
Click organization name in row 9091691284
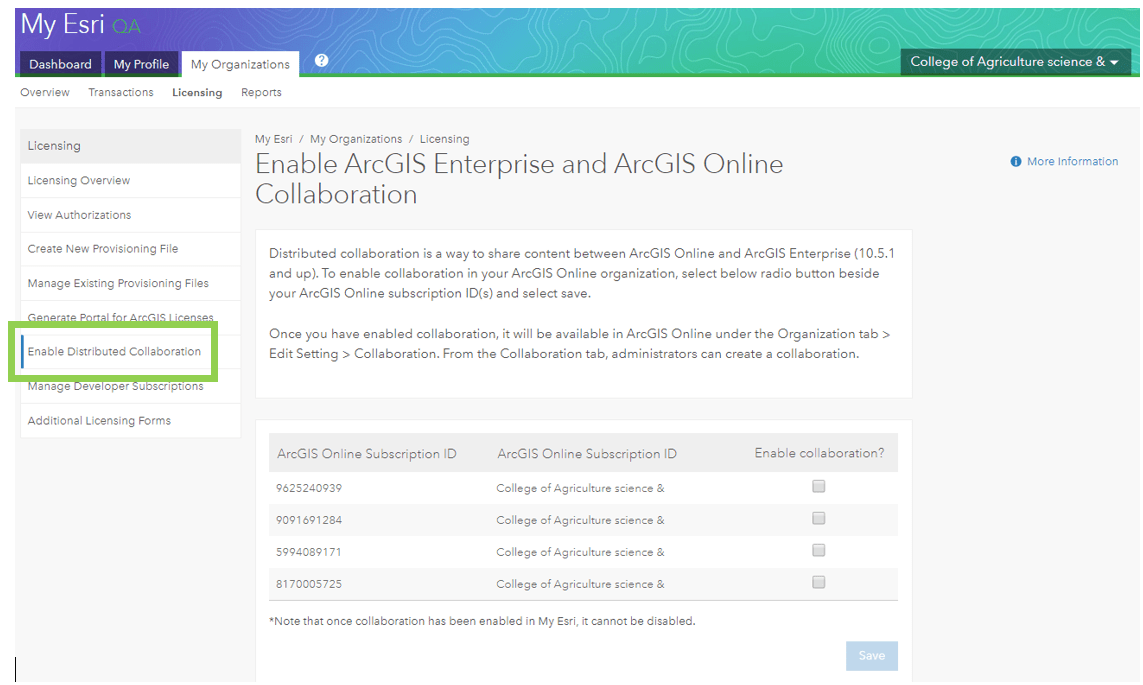click(580, 520)
